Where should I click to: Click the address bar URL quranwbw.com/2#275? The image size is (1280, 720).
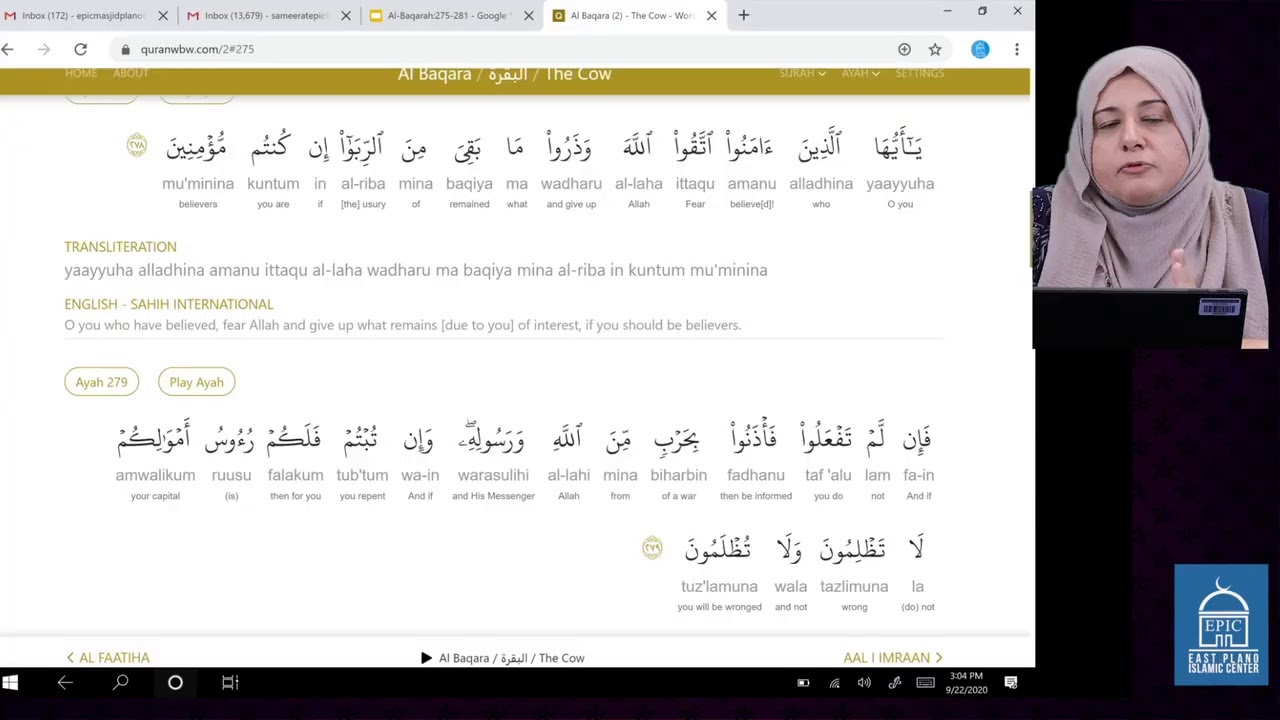197,49
